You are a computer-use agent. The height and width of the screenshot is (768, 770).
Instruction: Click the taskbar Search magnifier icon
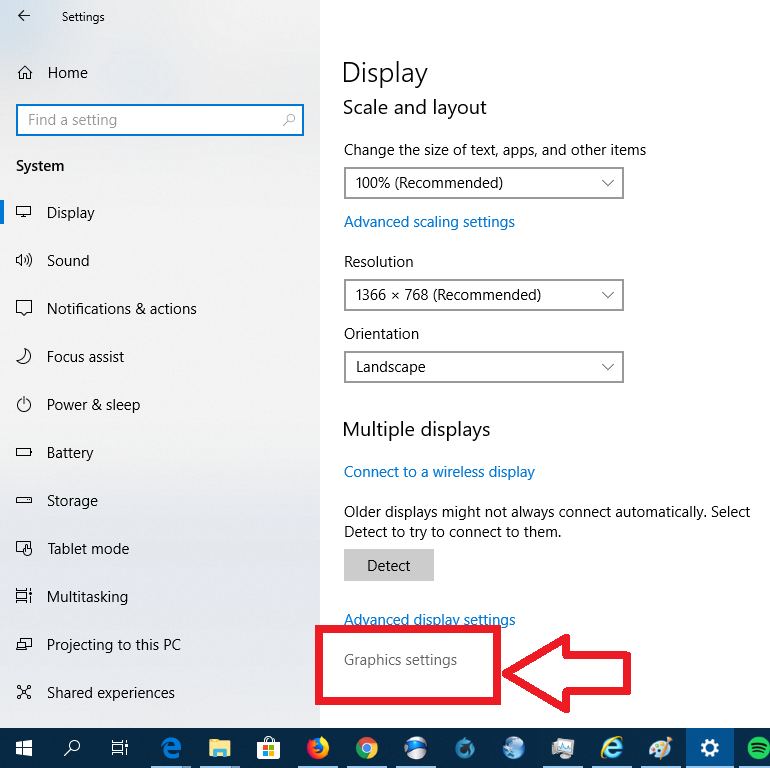pyautogui.click(x=72, y=748)
